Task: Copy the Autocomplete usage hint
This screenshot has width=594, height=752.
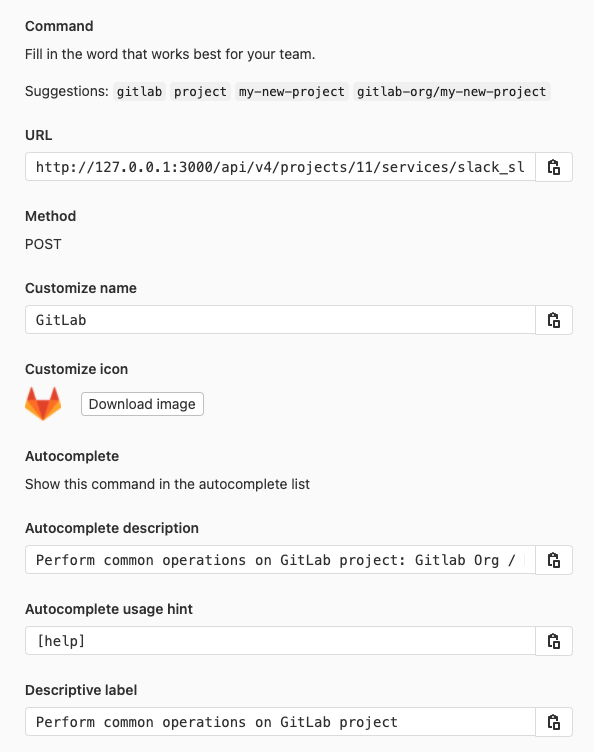Action: click(554, 641)
